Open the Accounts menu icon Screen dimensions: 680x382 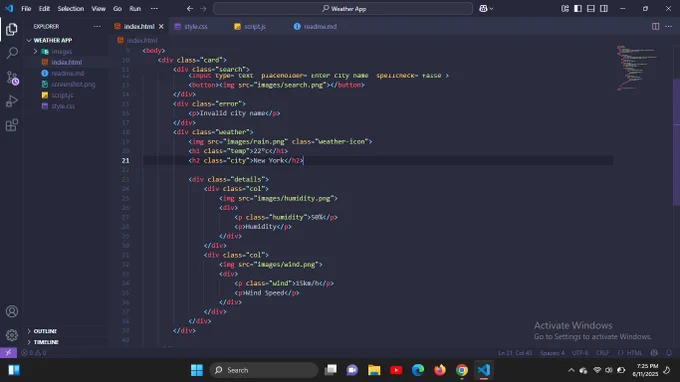(12, 311)
